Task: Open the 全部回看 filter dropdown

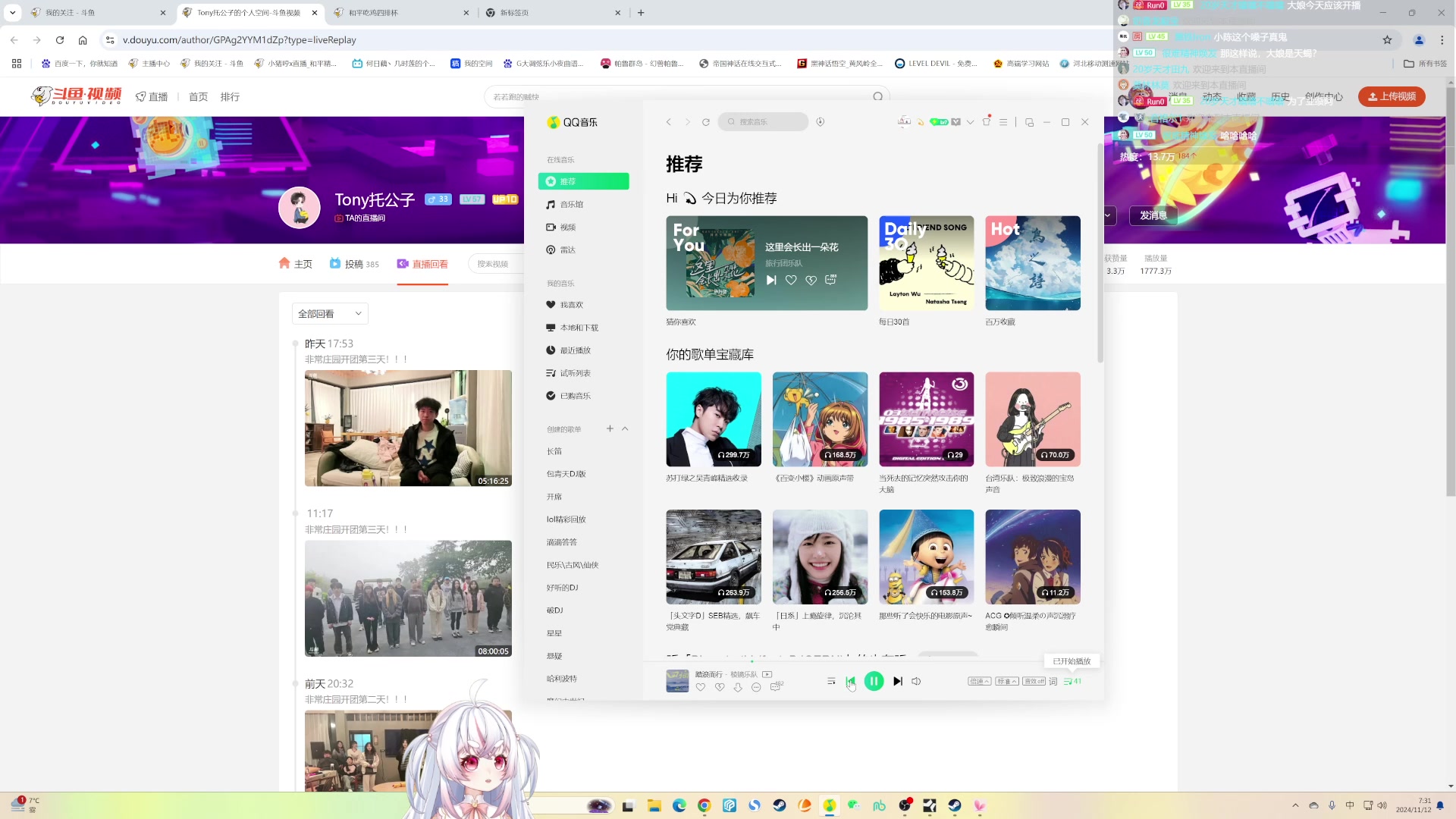Action: pos(330,314)
